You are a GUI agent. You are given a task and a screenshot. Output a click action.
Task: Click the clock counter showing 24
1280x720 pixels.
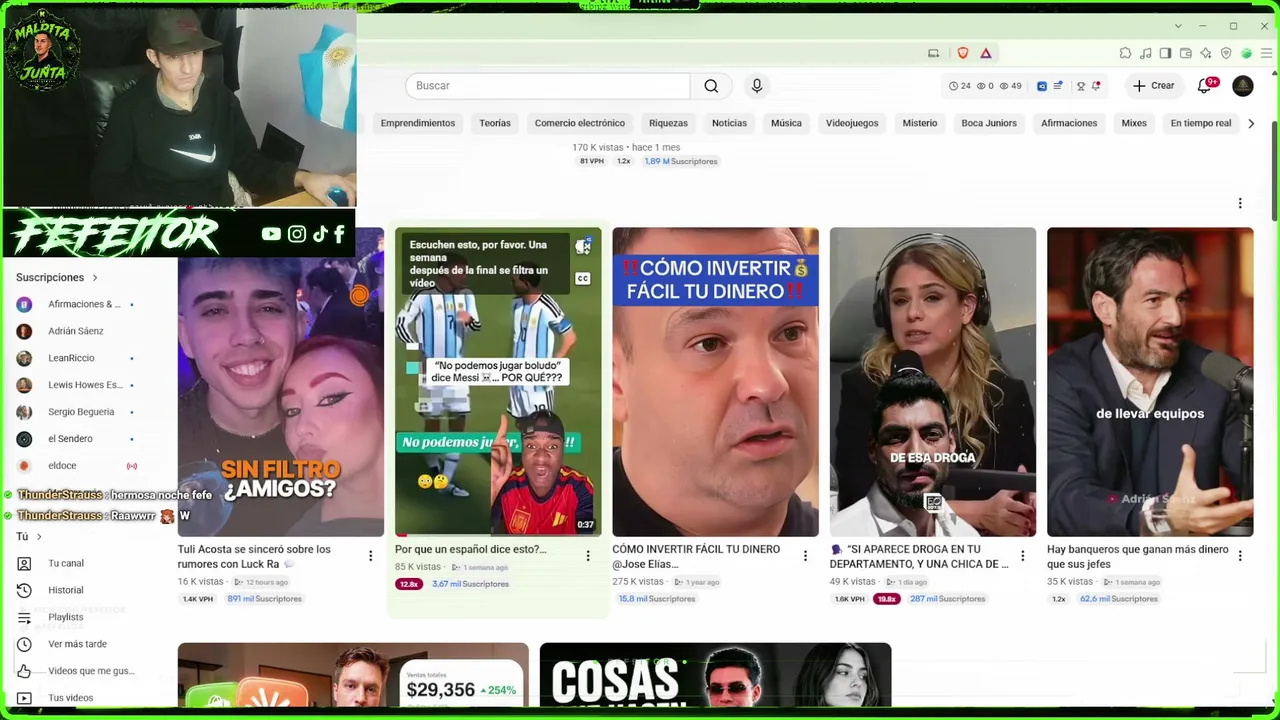click(x=960, y=86)
